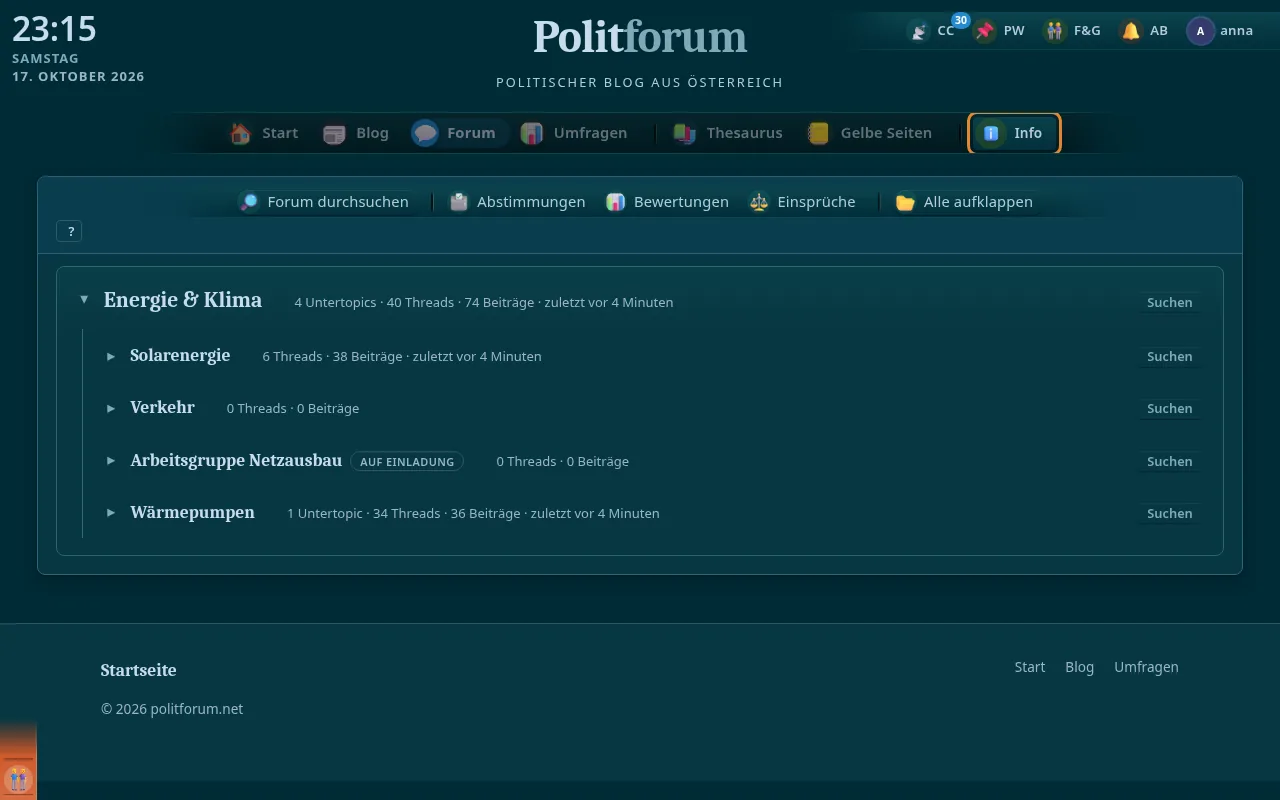Open the anna user profile avatar
The width and height of the screenshot is (1280, 800).
click(1200, 31)
